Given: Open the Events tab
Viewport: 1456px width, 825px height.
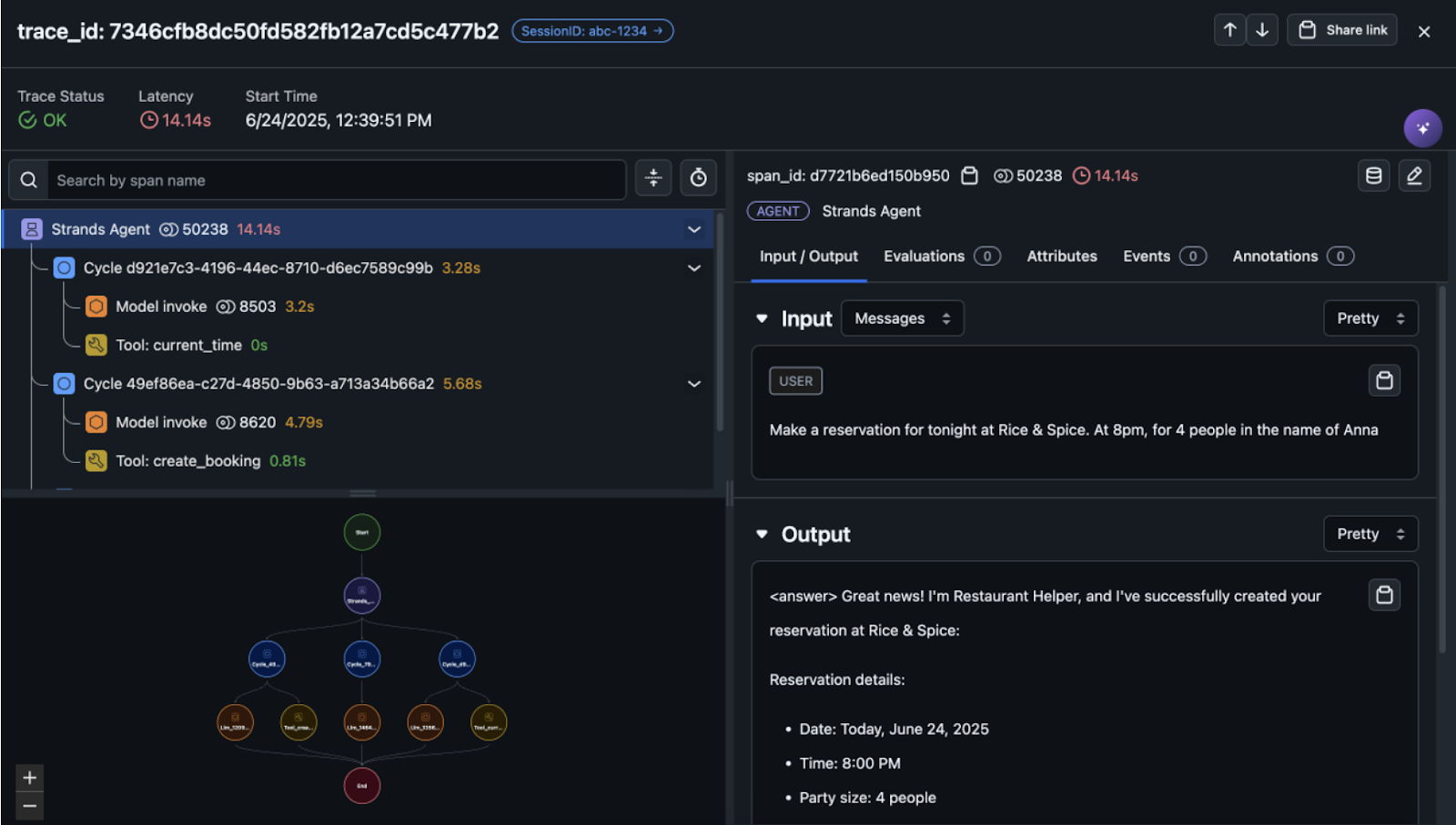Looking at the screenshot, I should click(x=1165, y=257).
